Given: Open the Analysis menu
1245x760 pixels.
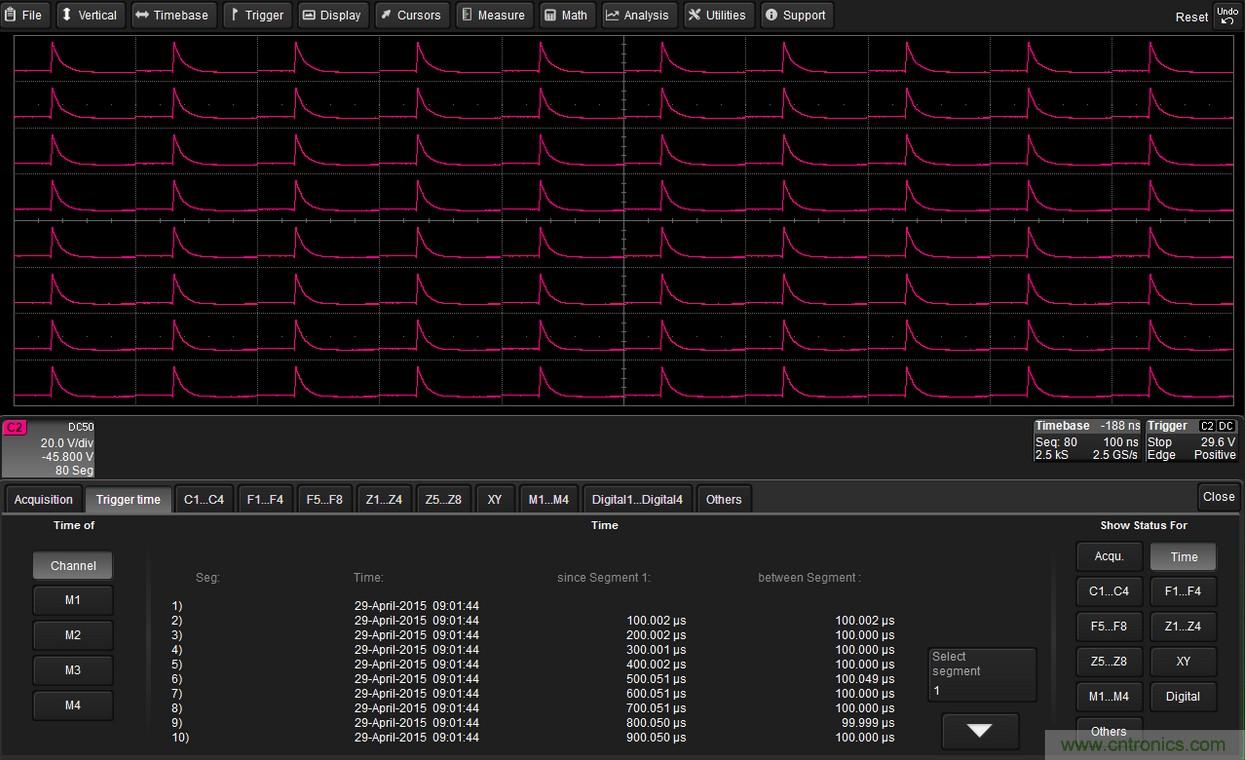Looking at the screenshot, I should point(638,15).
